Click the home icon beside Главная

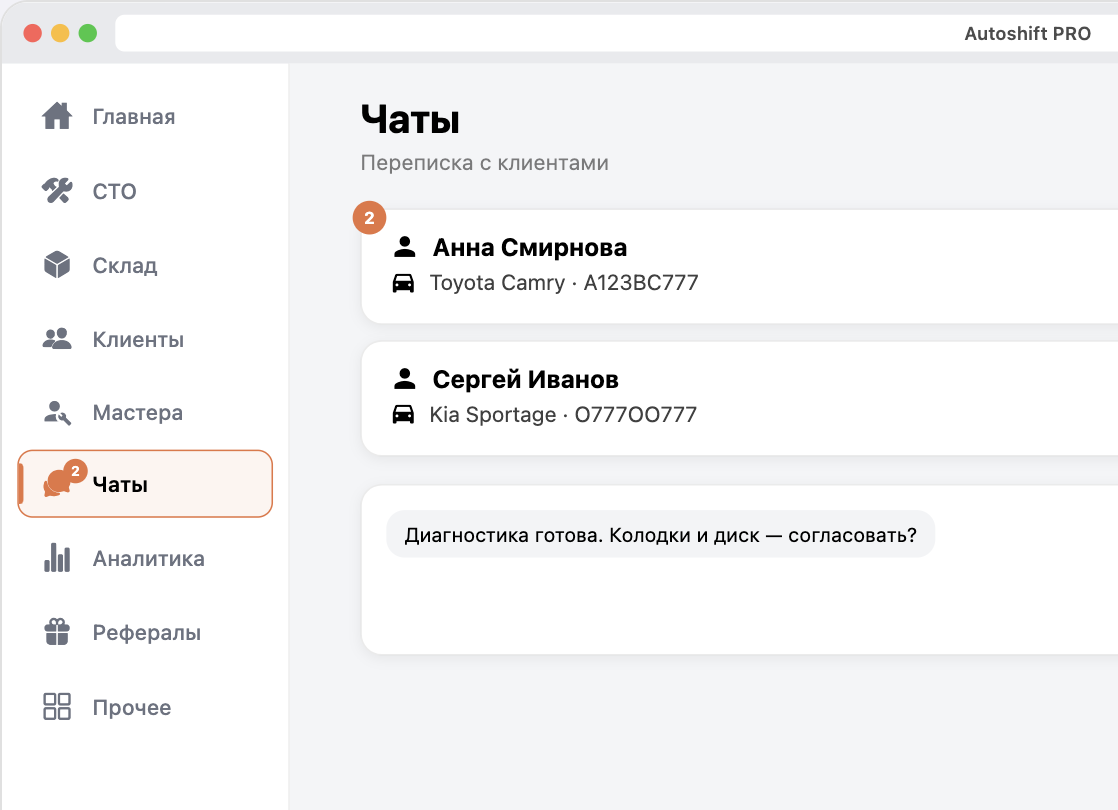click(57, 116)
